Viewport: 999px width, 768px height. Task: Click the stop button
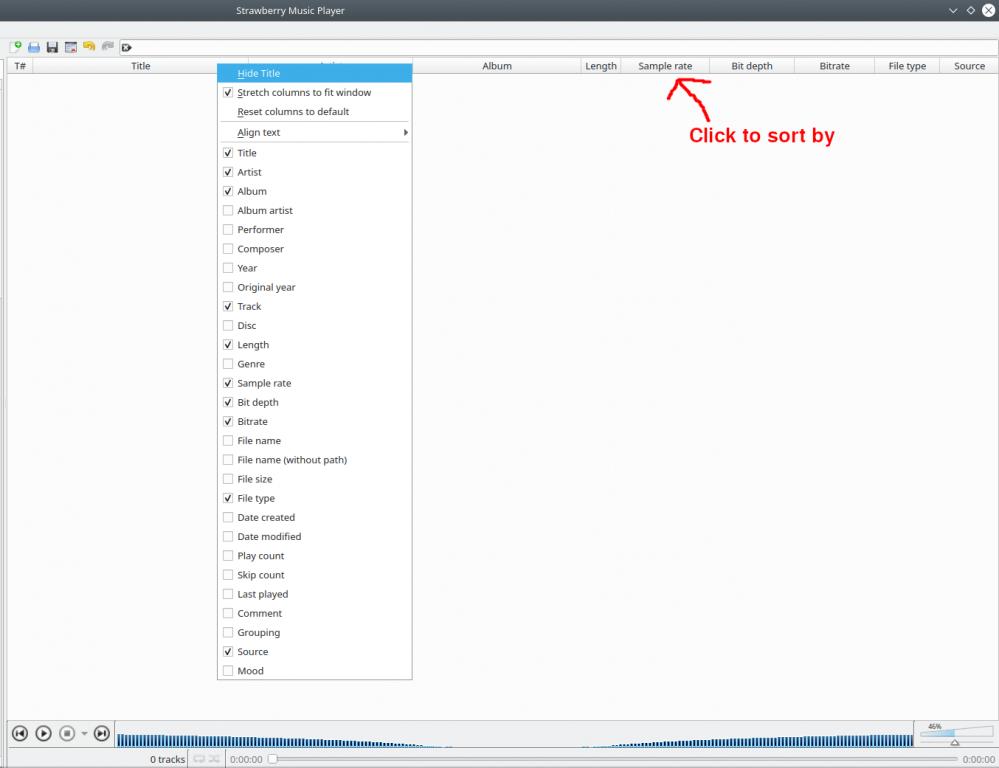tap(67, 734)
